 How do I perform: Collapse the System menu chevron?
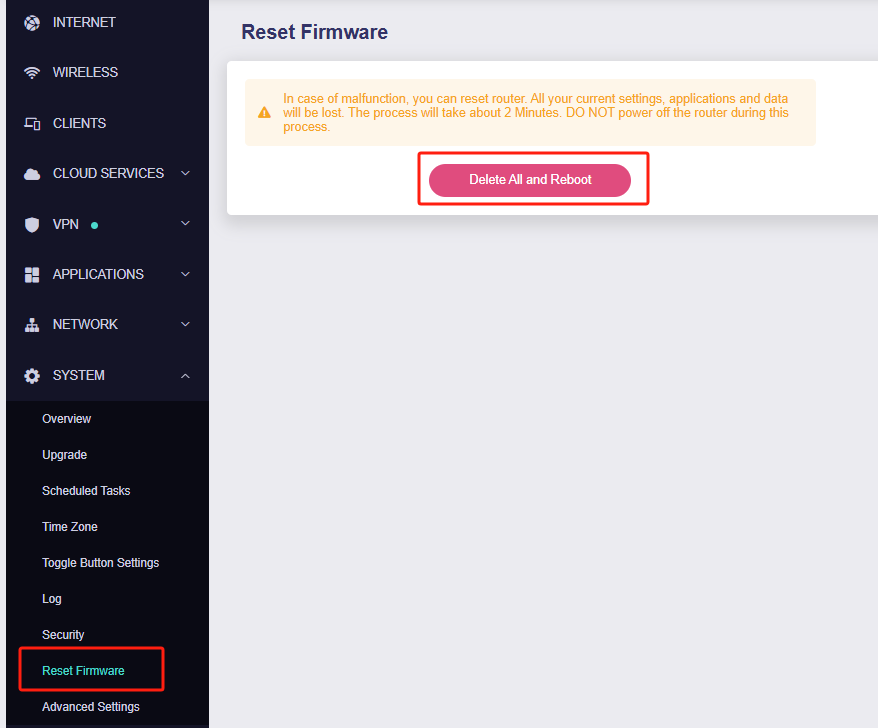185,376
